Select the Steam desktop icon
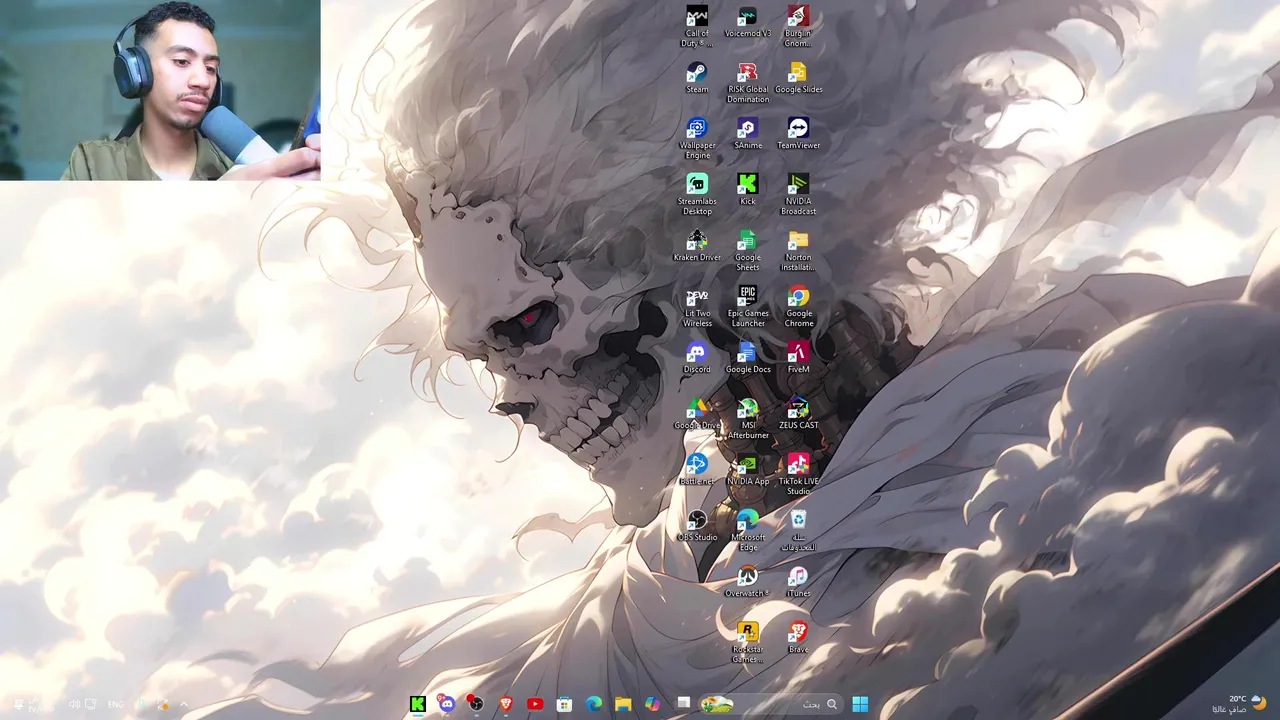1280x720 pixels. click(x=697, y=78)
